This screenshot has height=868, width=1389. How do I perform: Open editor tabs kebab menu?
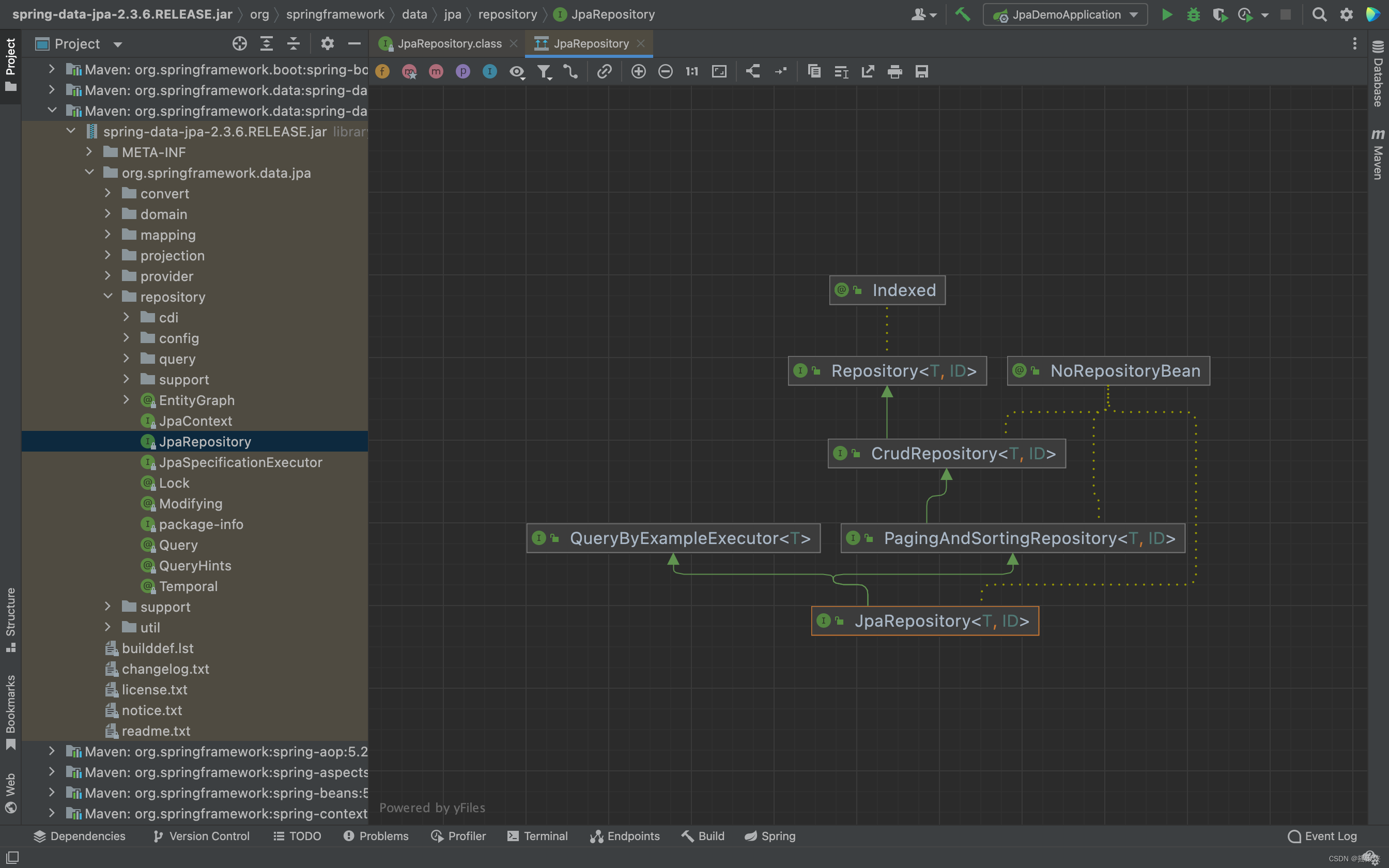pyautogui.click(x=1354, y=43)
